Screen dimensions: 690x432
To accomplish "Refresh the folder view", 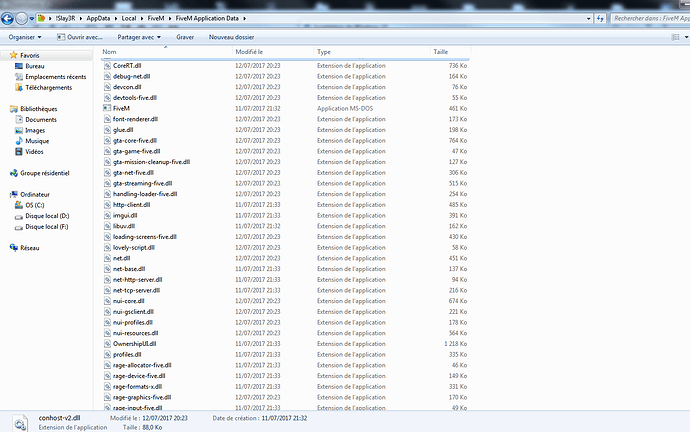I will click(600, 18).
